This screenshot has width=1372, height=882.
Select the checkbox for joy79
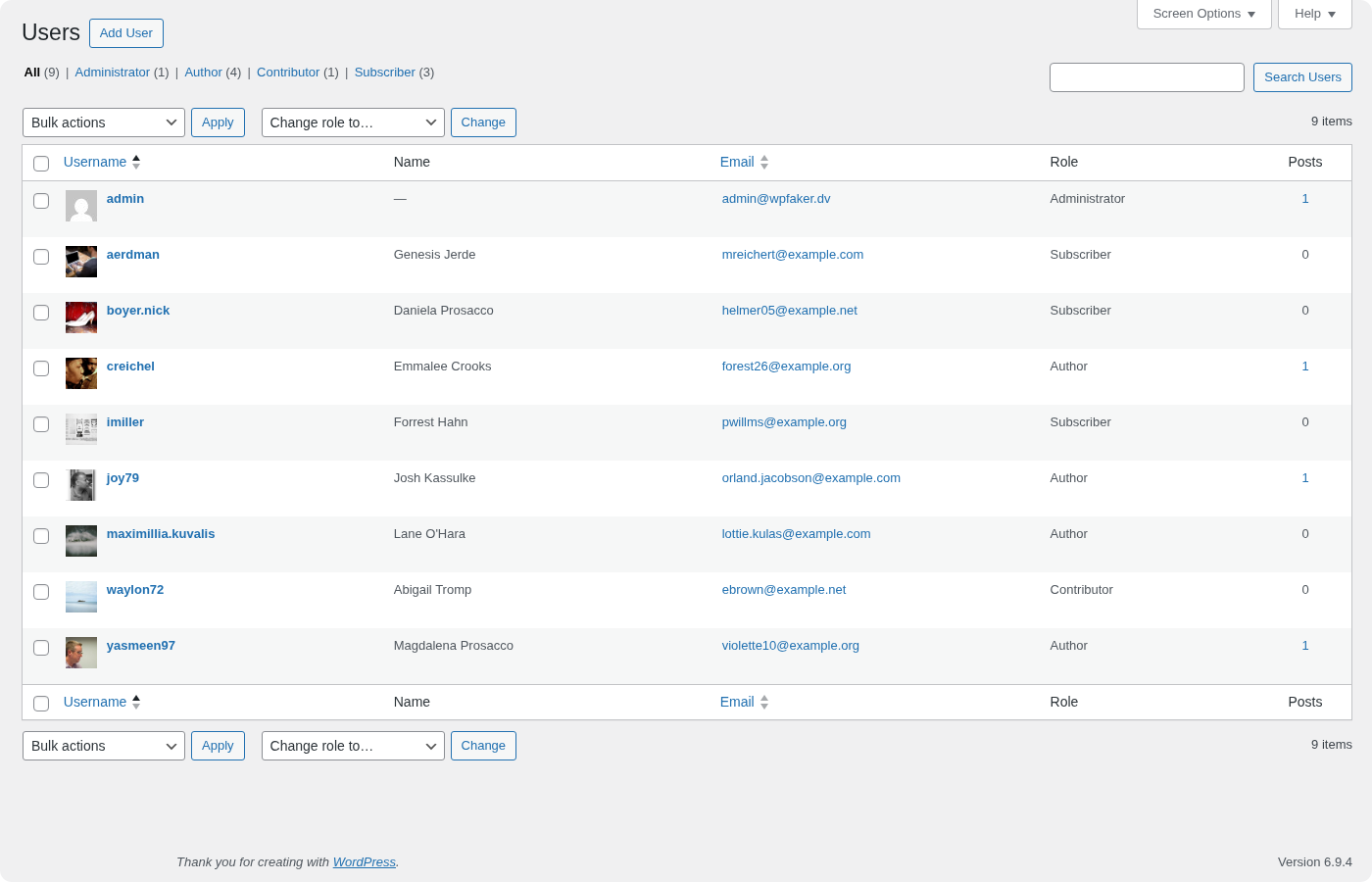[41, 479]
